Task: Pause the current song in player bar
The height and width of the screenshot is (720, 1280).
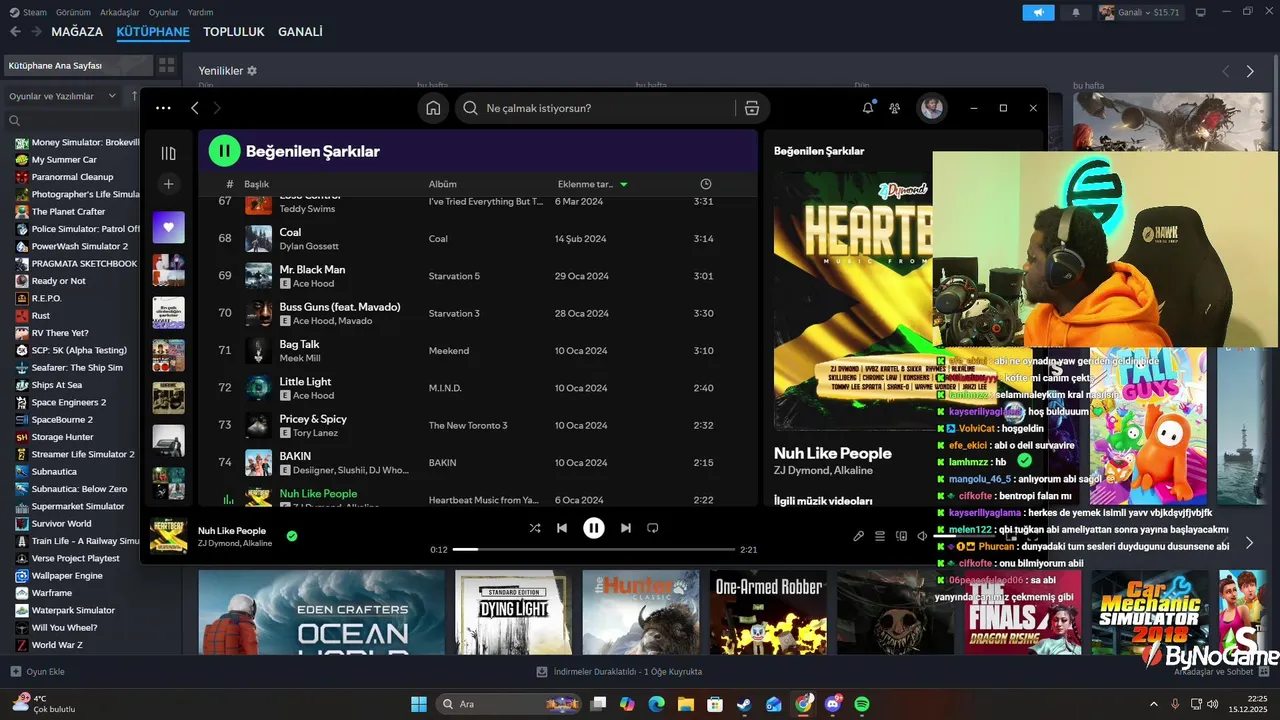Action: point(594,528)
